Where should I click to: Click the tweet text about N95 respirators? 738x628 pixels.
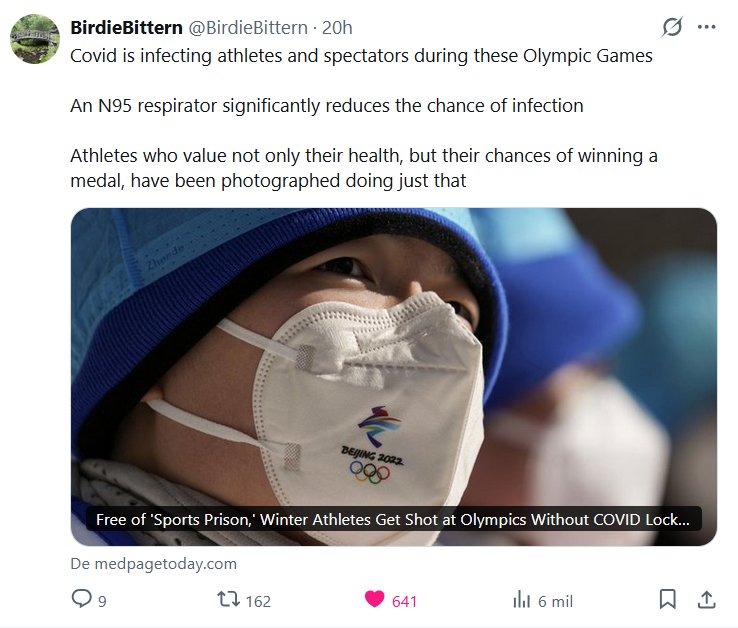(327, 105)
